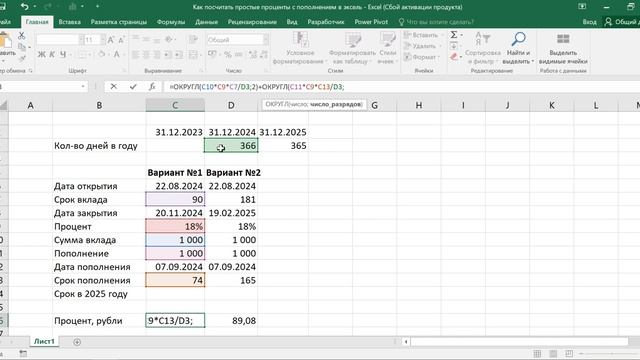640x360 pixels.
Task: Click the Decrease Font Size icon
Action: click(121, 40)
